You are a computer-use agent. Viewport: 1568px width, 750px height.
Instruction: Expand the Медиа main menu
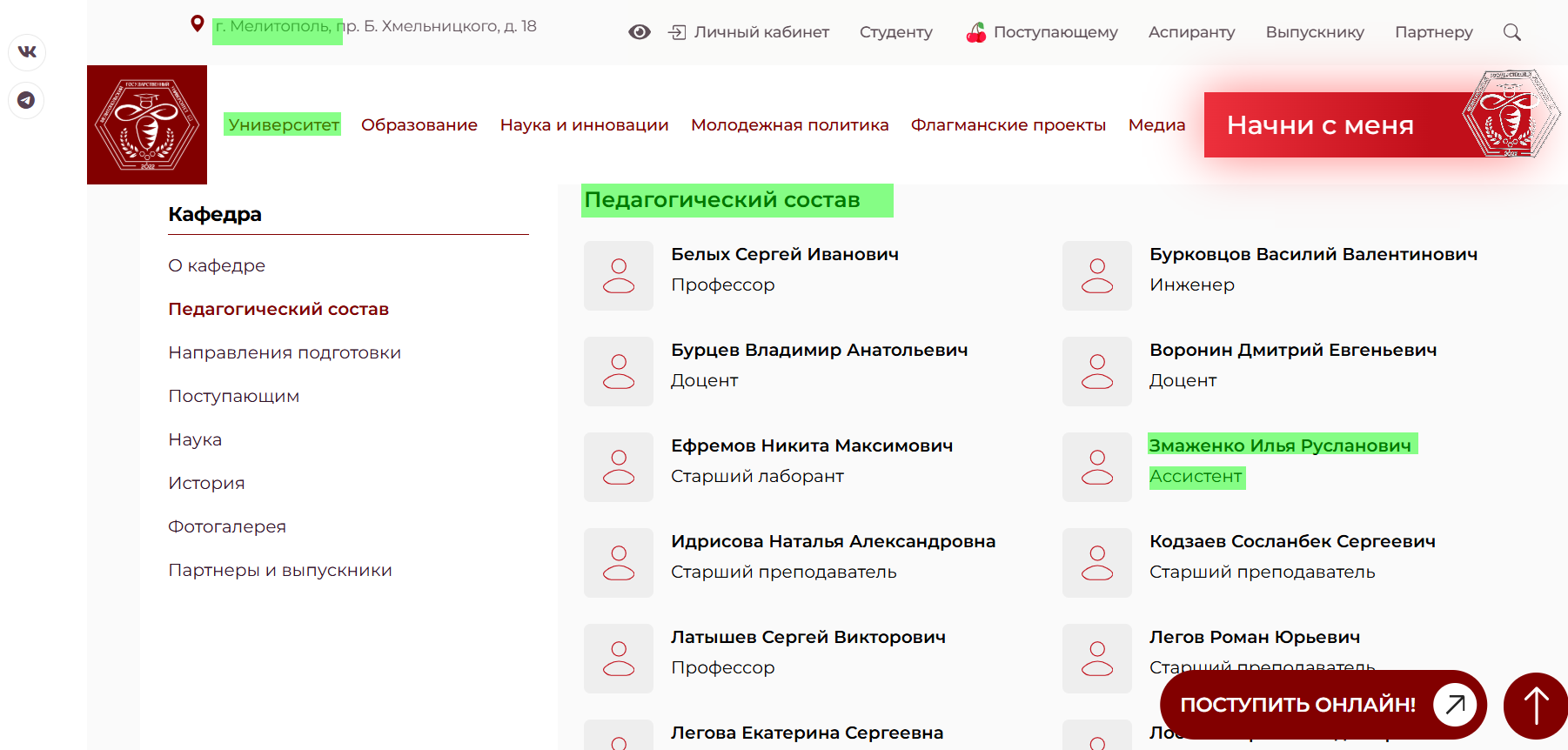click(1156, 124)
